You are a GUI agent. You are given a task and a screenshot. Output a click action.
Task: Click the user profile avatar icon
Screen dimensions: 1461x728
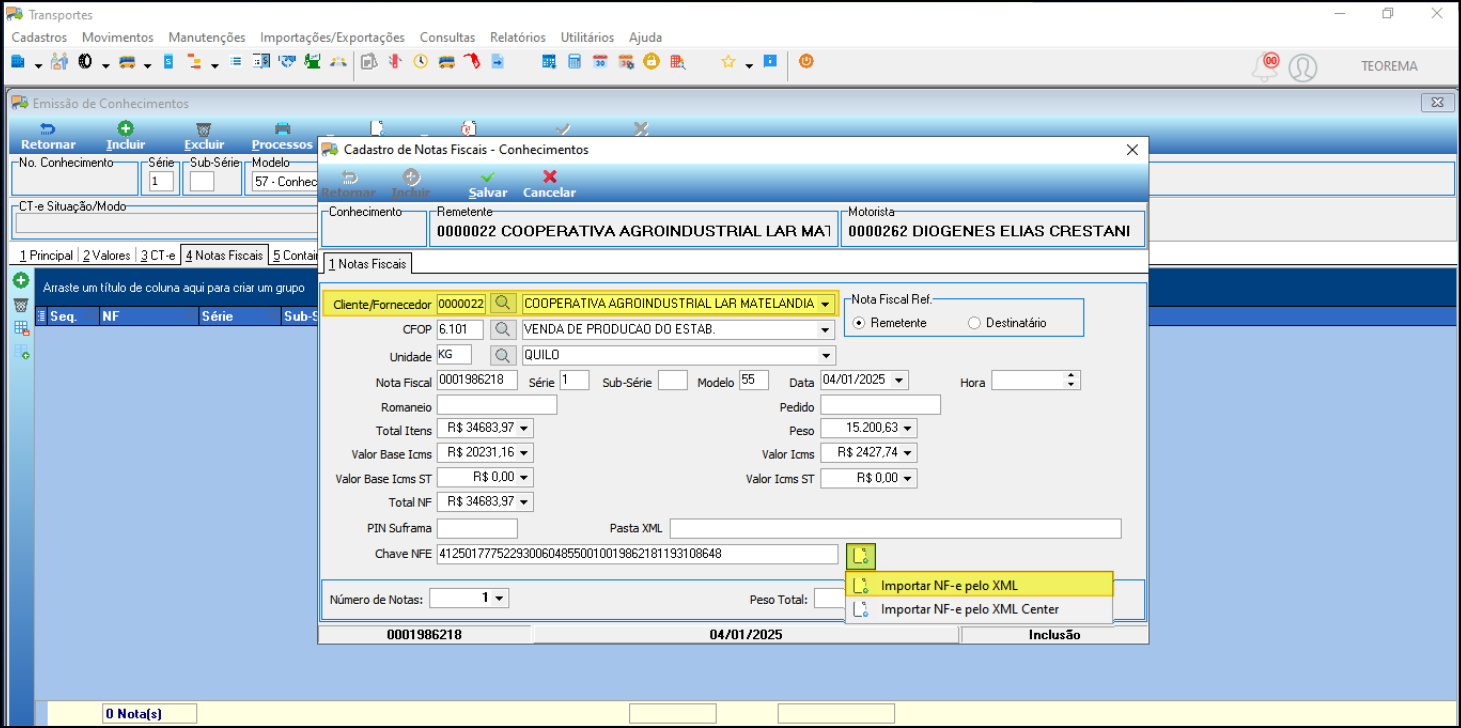[x=1302, y=68]
